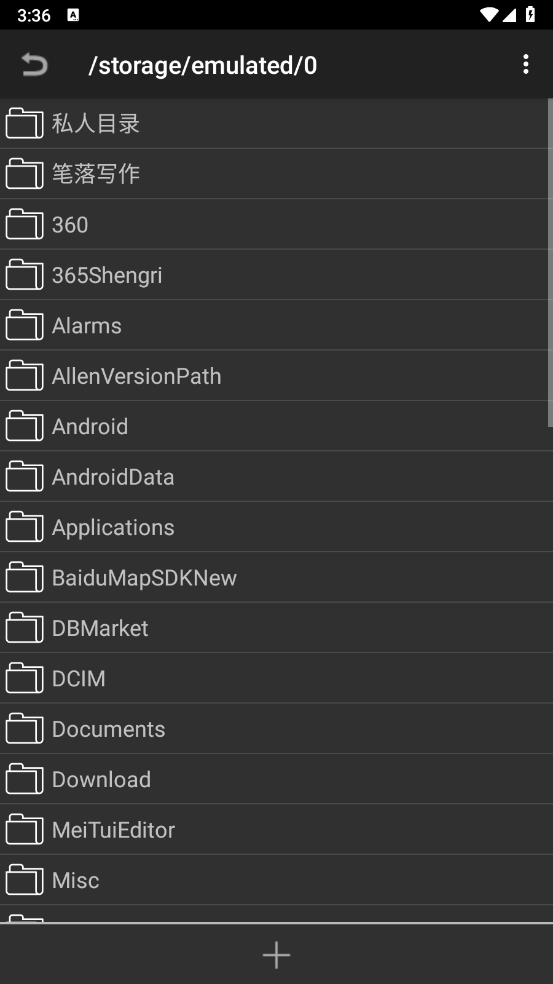The height and width of the screenshot is (984, 553).
Task: Select the 365Shengri folder
Action: tap(276, 274)
